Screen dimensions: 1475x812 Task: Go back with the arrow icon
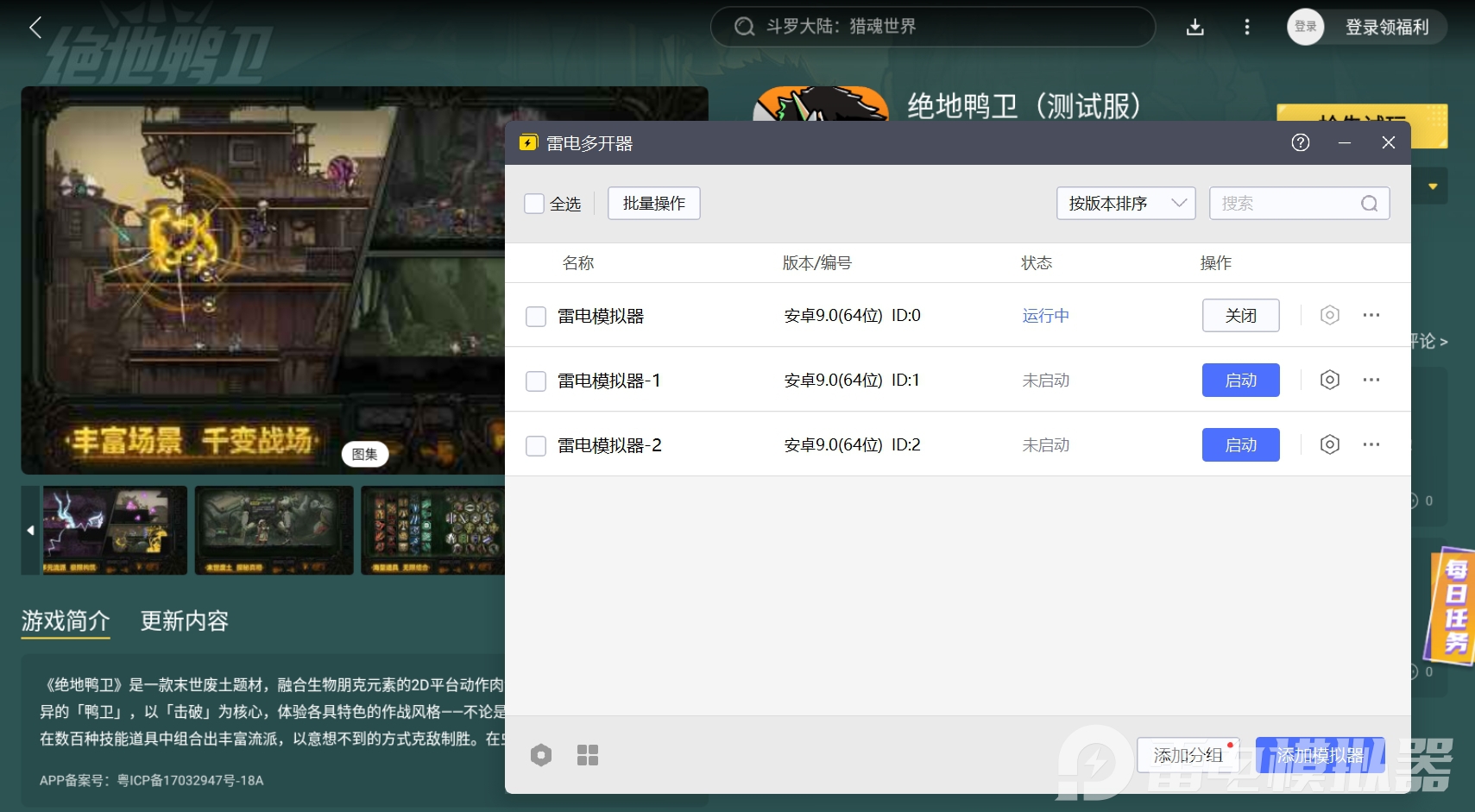pyautogui.click(x=35, y=28)
